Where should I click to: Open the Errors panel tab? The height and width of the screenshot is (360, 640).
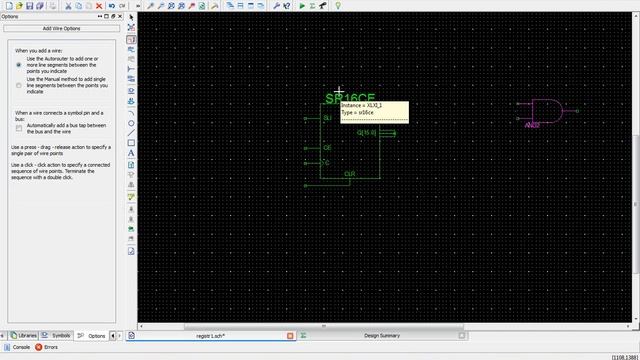pyautogui.click(x=46, y=347)
